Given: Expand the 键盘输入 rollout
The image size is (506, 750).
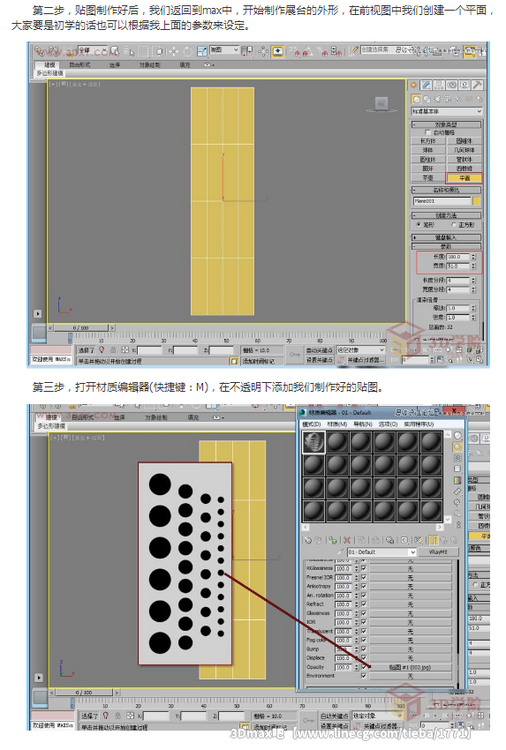Looking at the screenshot, I should pos(447,237).
